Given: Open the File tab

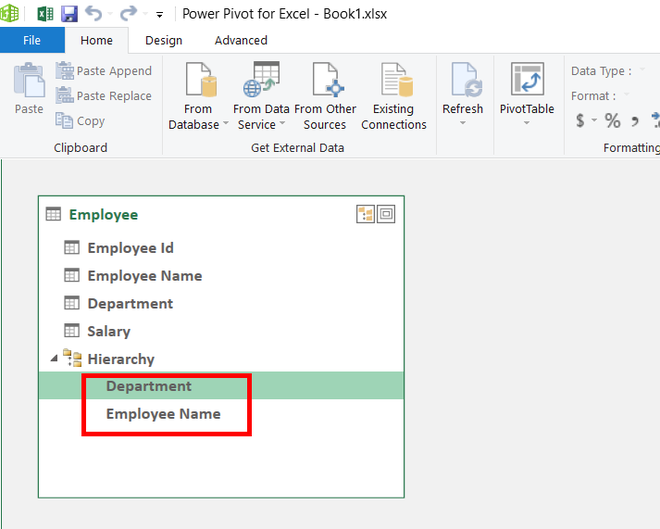Looking at the screenshot, I should tap(32, 40).
